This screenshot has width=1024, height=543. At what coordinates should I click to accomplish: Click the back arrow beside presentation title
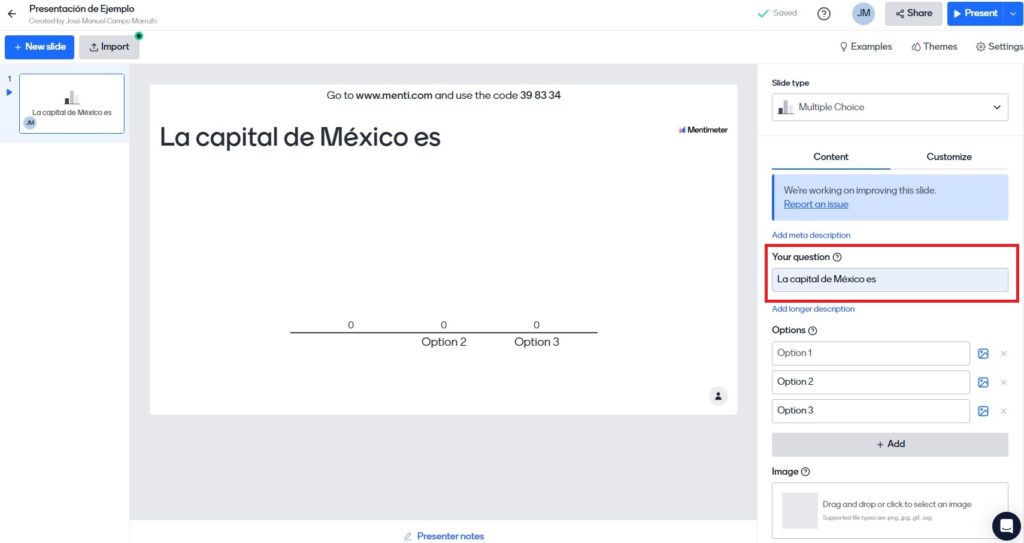[12, 14]
